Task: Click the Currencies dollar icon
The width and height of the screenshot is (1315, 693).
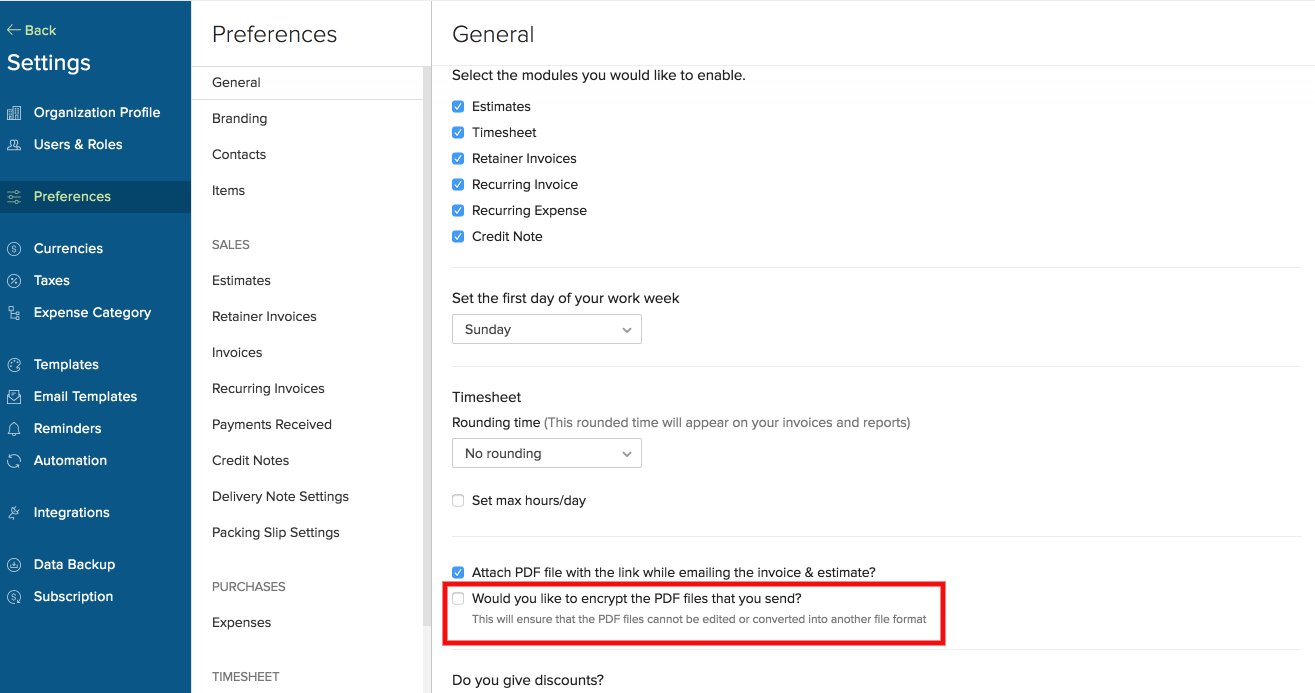Action: (14, 249)
